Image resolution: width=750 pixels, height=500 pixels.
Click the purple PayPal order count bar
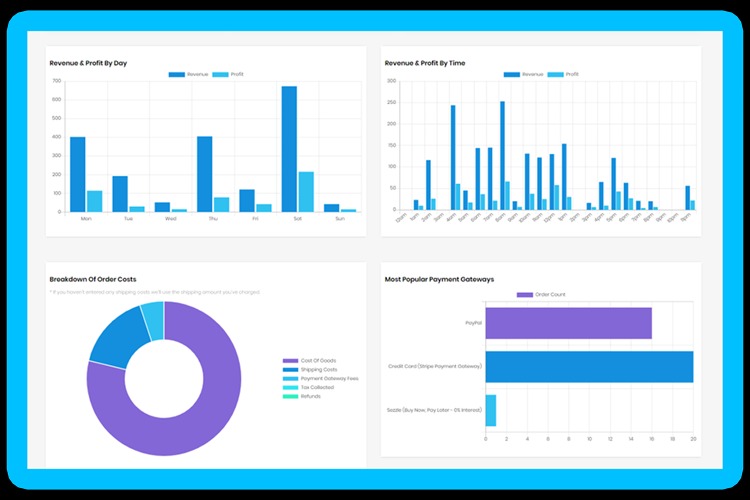[x=568, y=323]
